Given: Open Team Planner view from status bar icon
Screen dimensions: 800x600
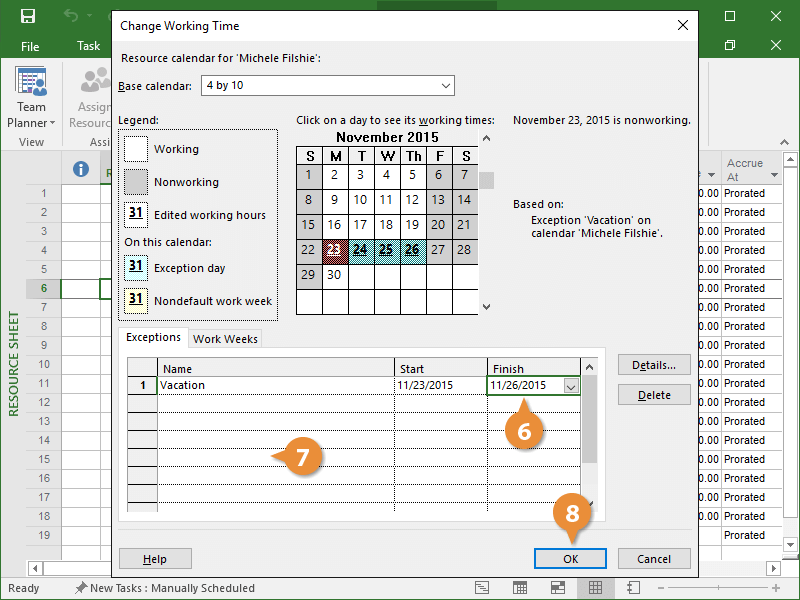Looking at the screenshot, I should 557,588.
